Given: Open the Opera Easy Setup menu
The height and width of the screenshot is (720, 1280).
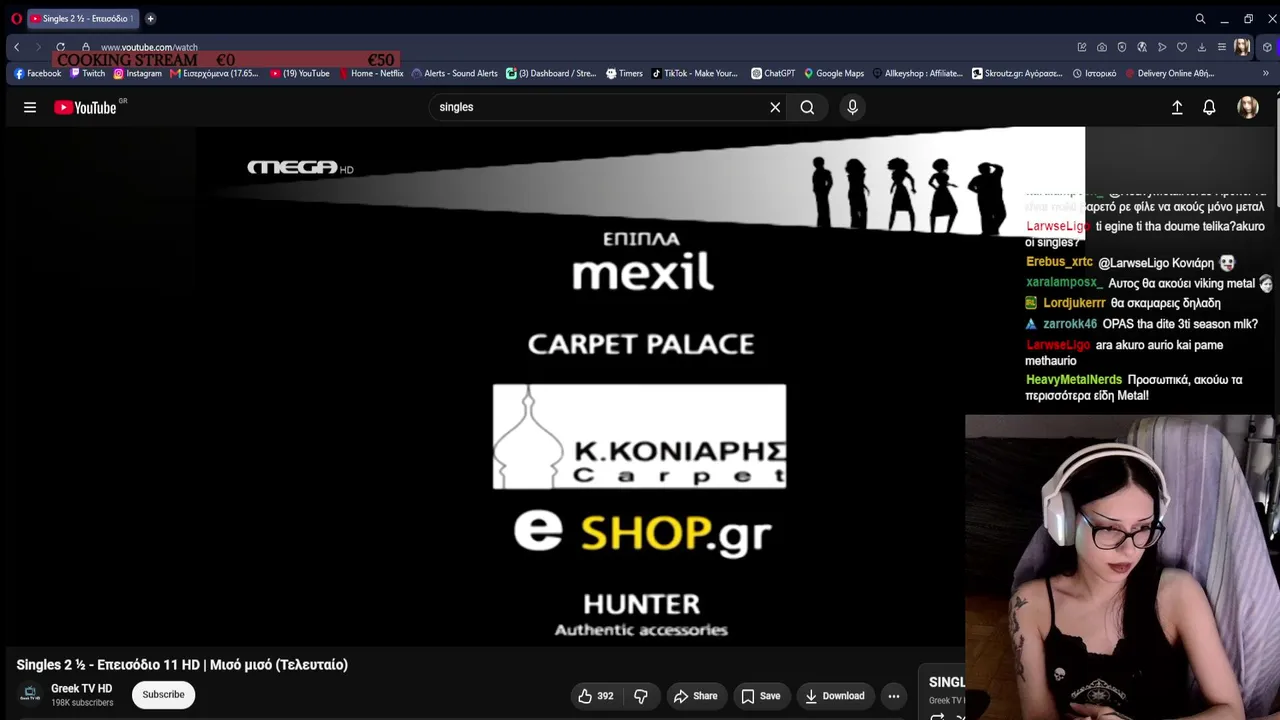Looking at the screenshot, I should pyautogui.click(x=1222, y=47).
